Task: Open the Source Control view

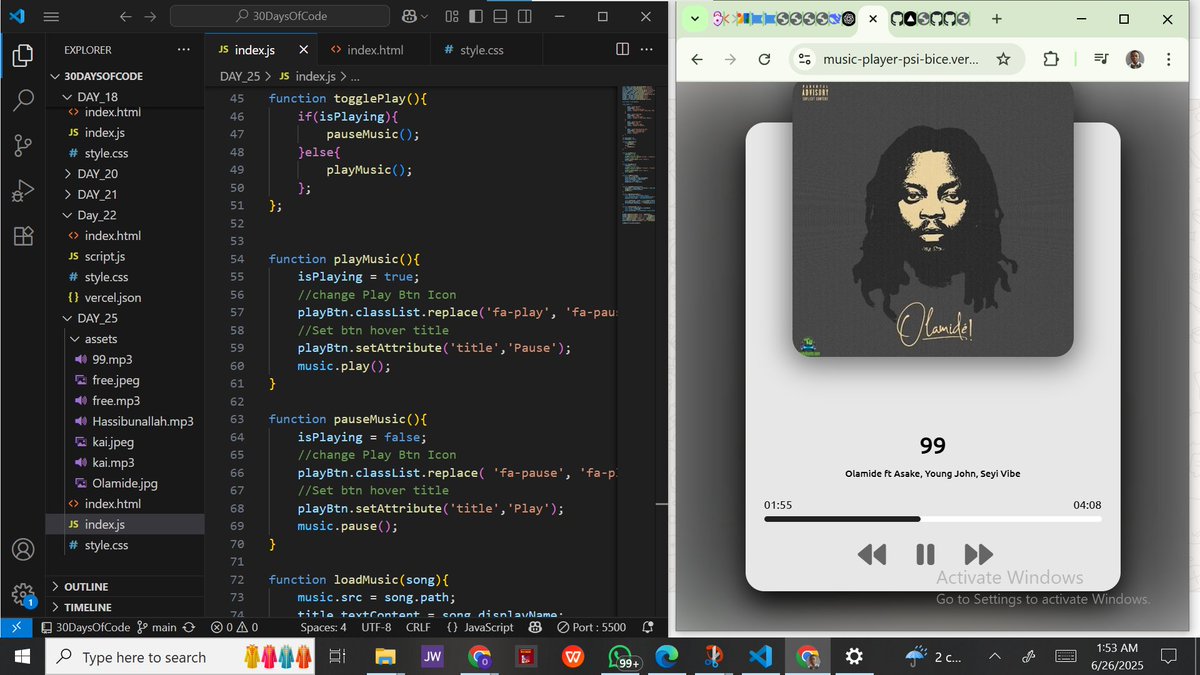Action: [23, 146]
